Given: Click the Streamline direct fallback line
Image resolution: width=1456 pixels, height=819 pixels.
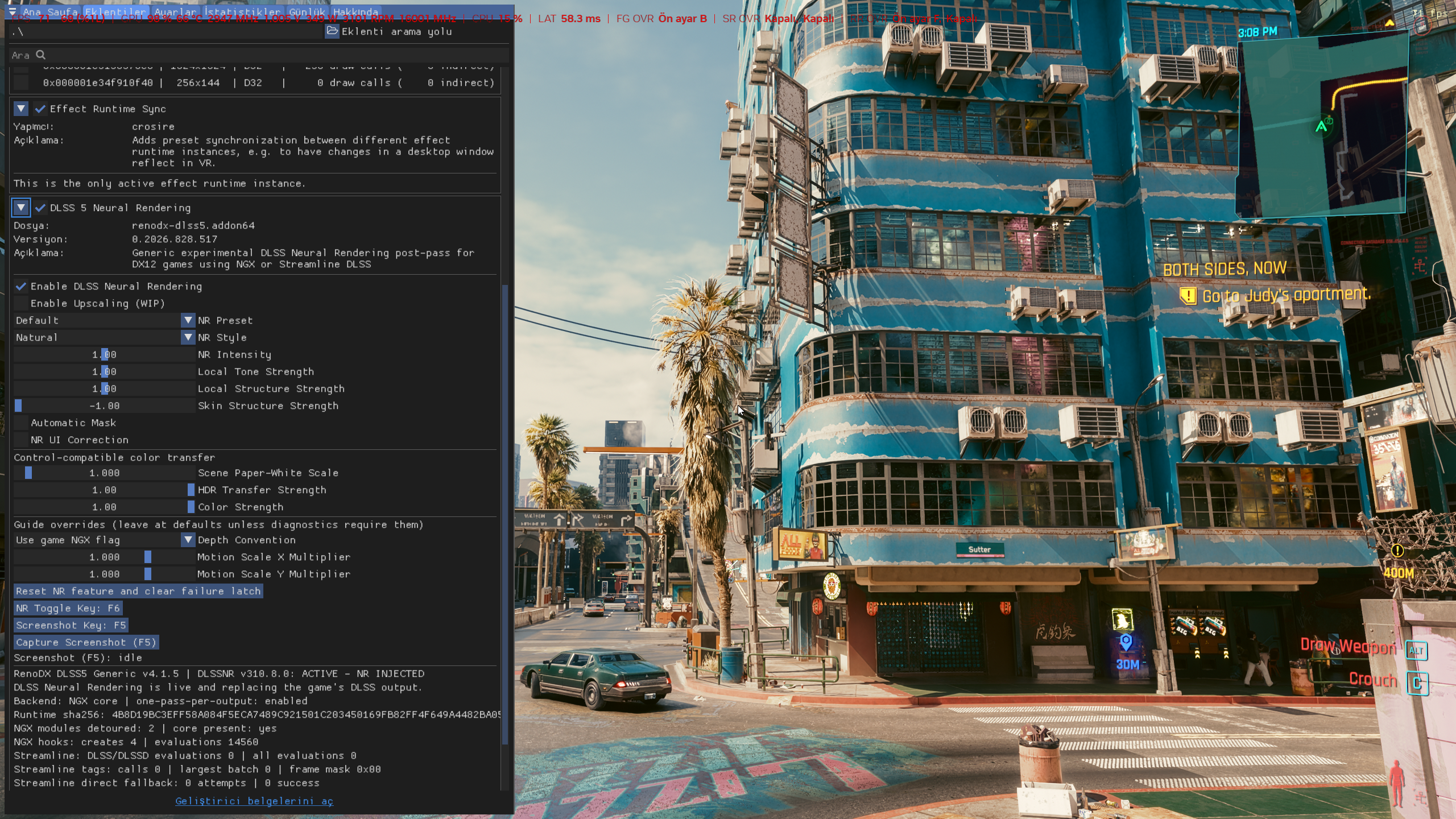Looking at the screenshot, I should pyautogui.click(x=167, y=783).
